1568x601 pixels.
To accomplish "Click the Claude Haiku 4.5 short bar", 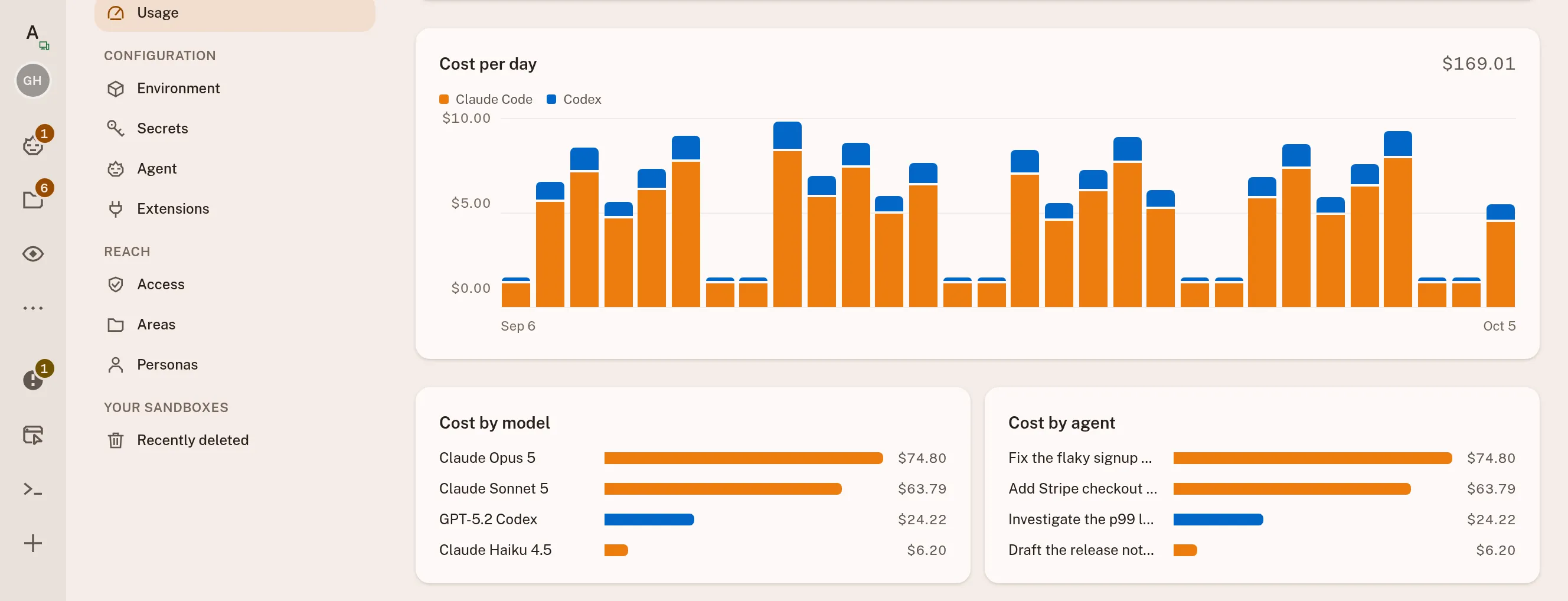I will (x=616, y=550).
